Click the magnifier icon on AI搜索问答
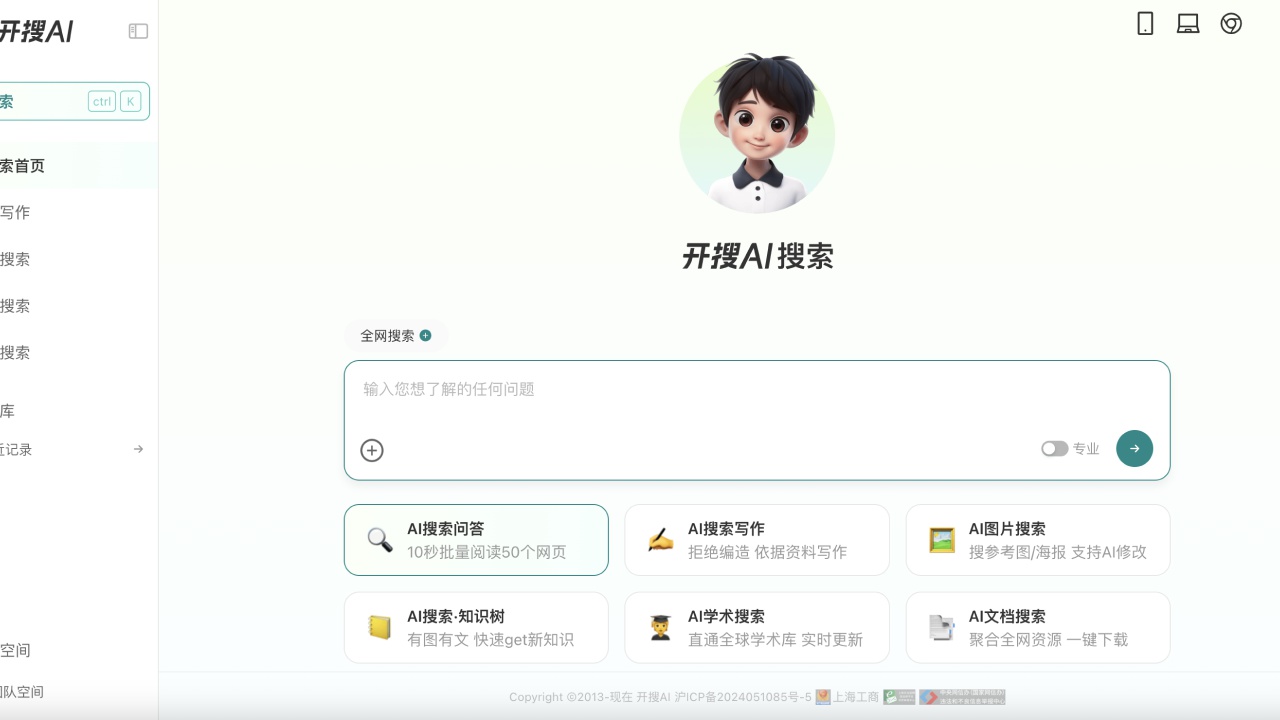 tap(380, 540)
